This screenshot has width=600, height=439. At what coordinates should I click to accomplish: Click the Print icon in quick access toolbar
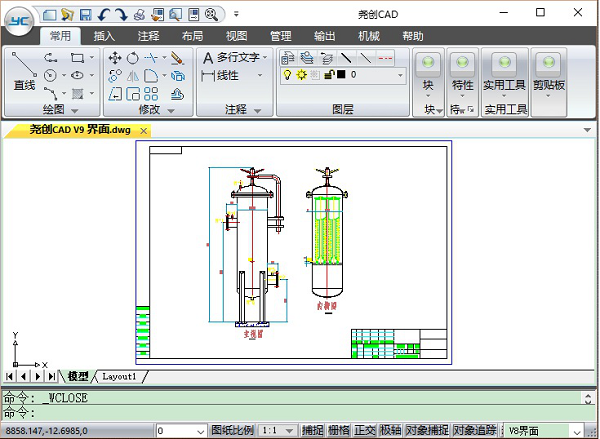[x=139, y=15]
